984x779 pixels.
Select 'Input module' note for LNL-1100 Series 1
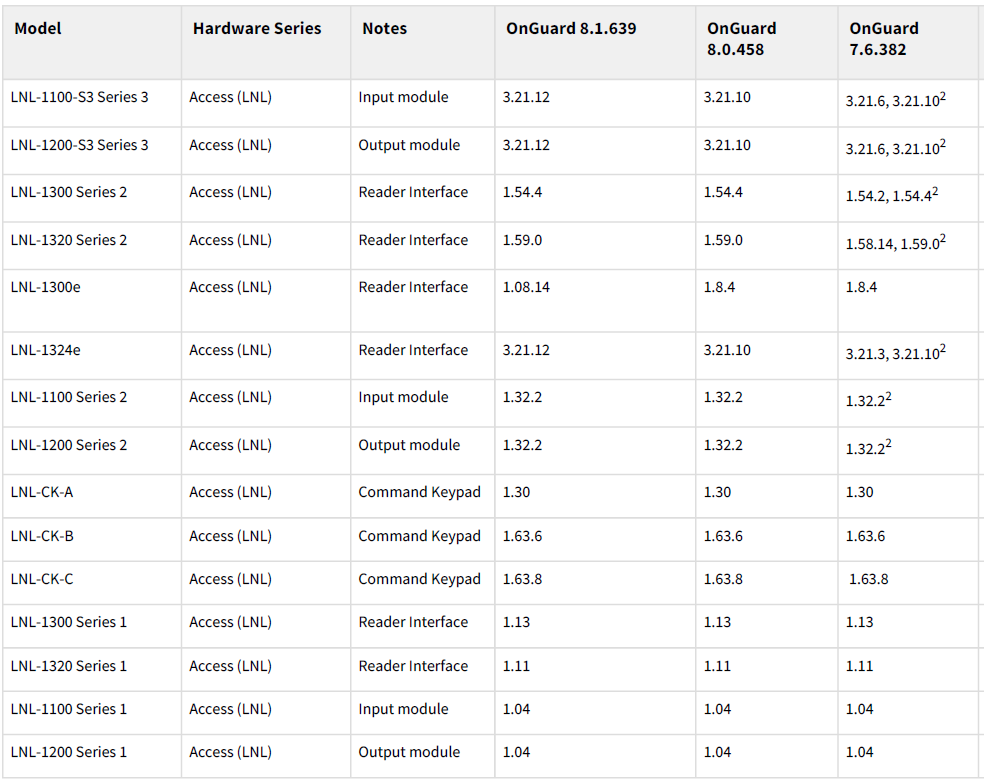coord(404,709)
